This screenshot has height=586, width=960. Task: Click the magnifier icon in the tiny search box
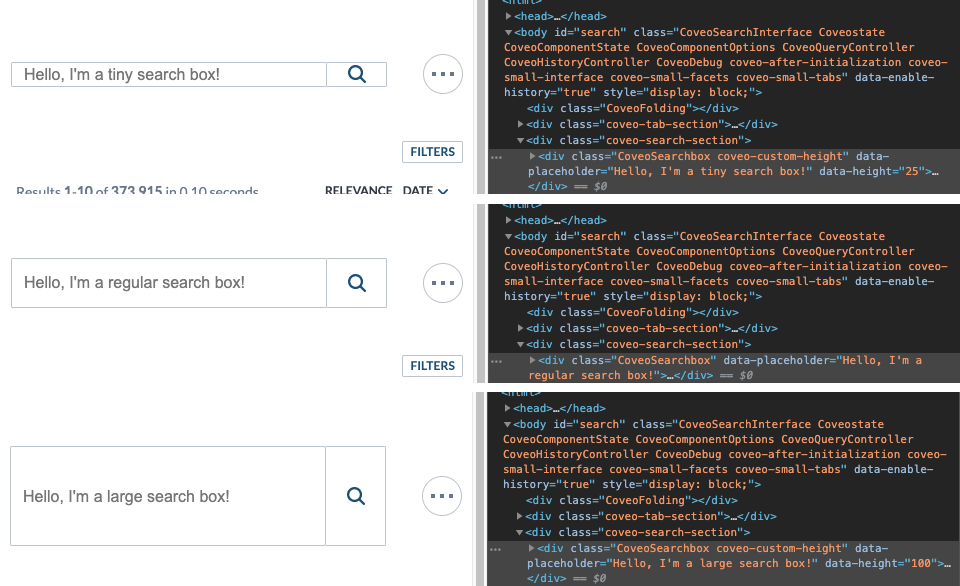(356, 74)
